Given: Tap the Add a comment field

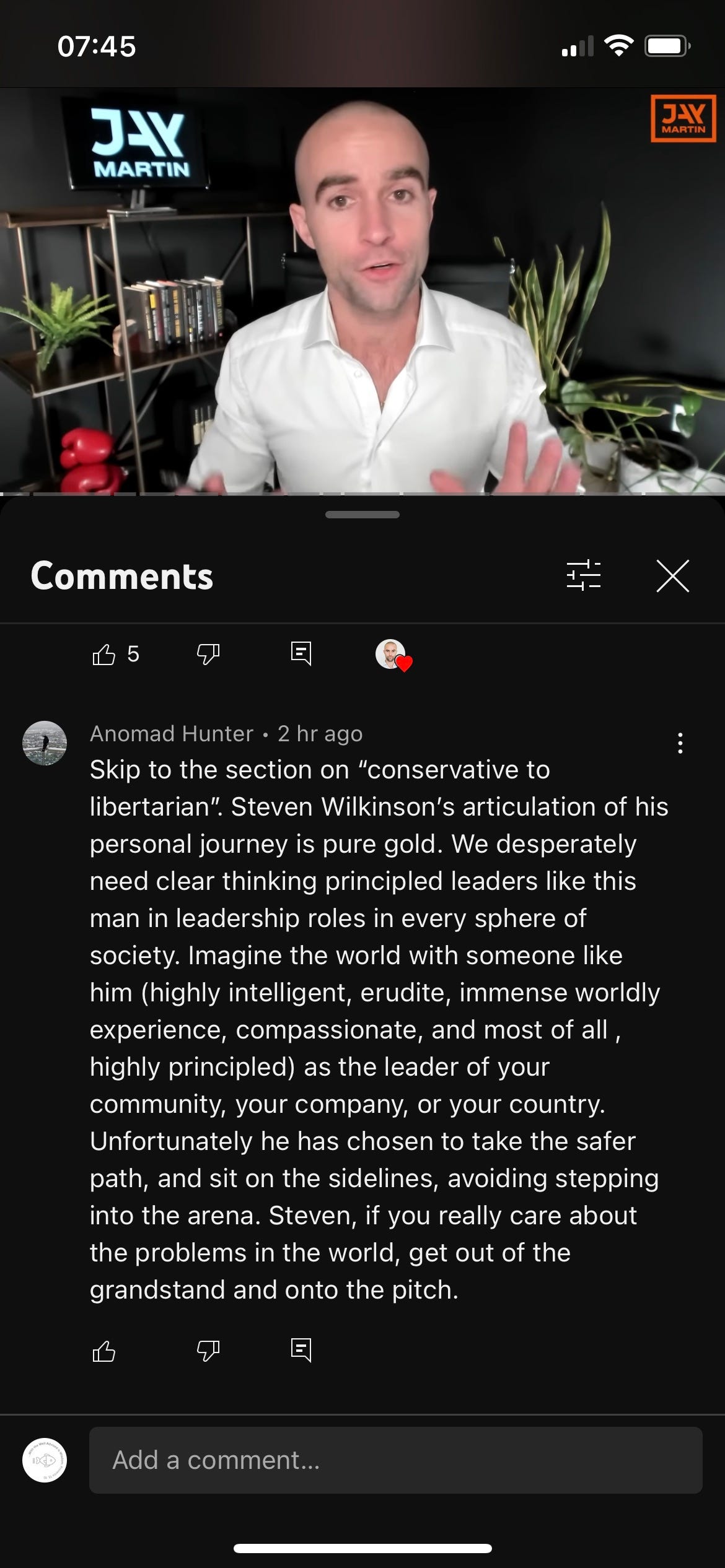Looking at the screenshot, I should [x=396, y=1460].
